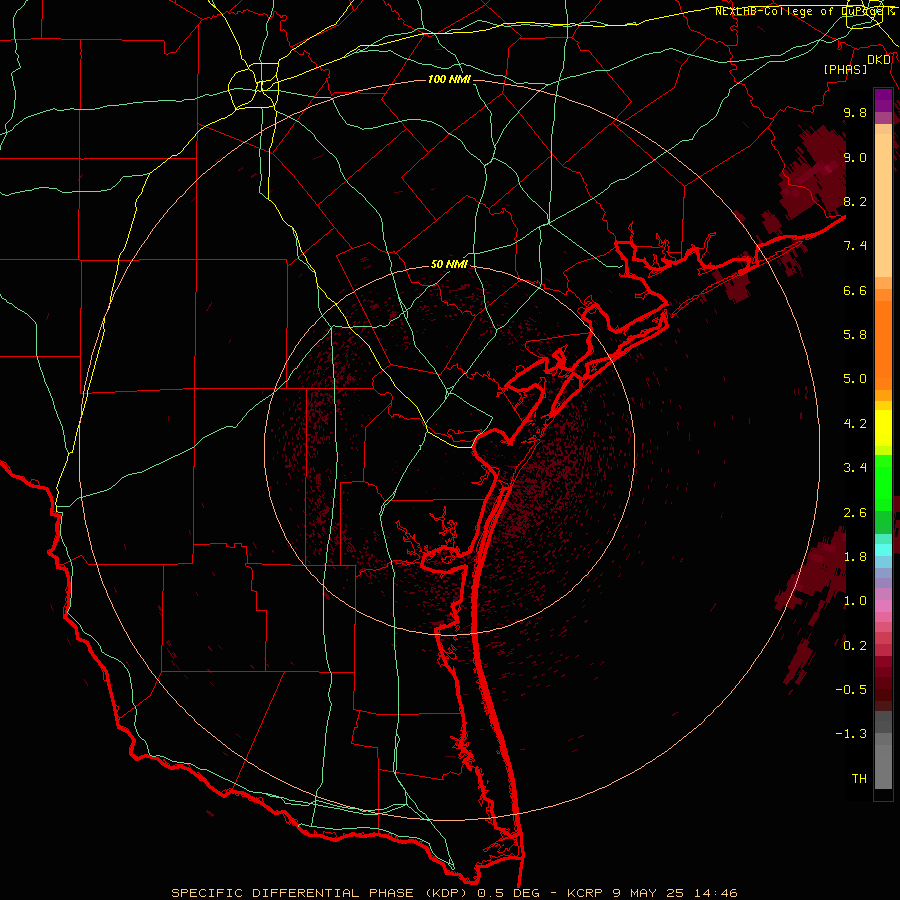Image resolution: width=900 pixels, height=900 pixels.
Task: Select the gray segment of the color scale
Action: pos(883,751)
